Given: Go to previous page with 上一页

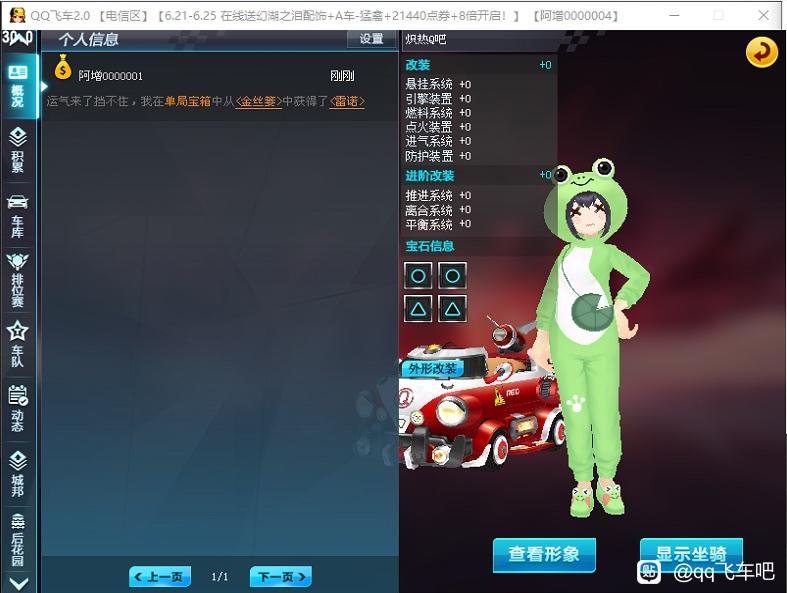Looking at the screenshot, I should pos(160,576).
